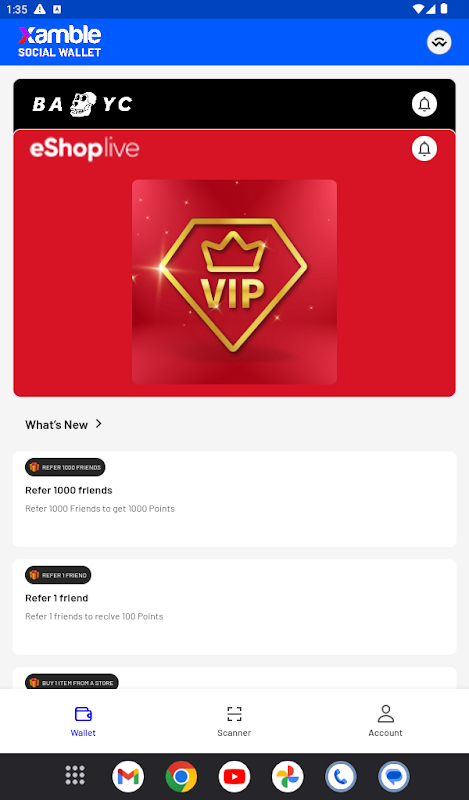
Task: Tap the REFER 1 FRIEND gift badge
Action: (58, 575)
